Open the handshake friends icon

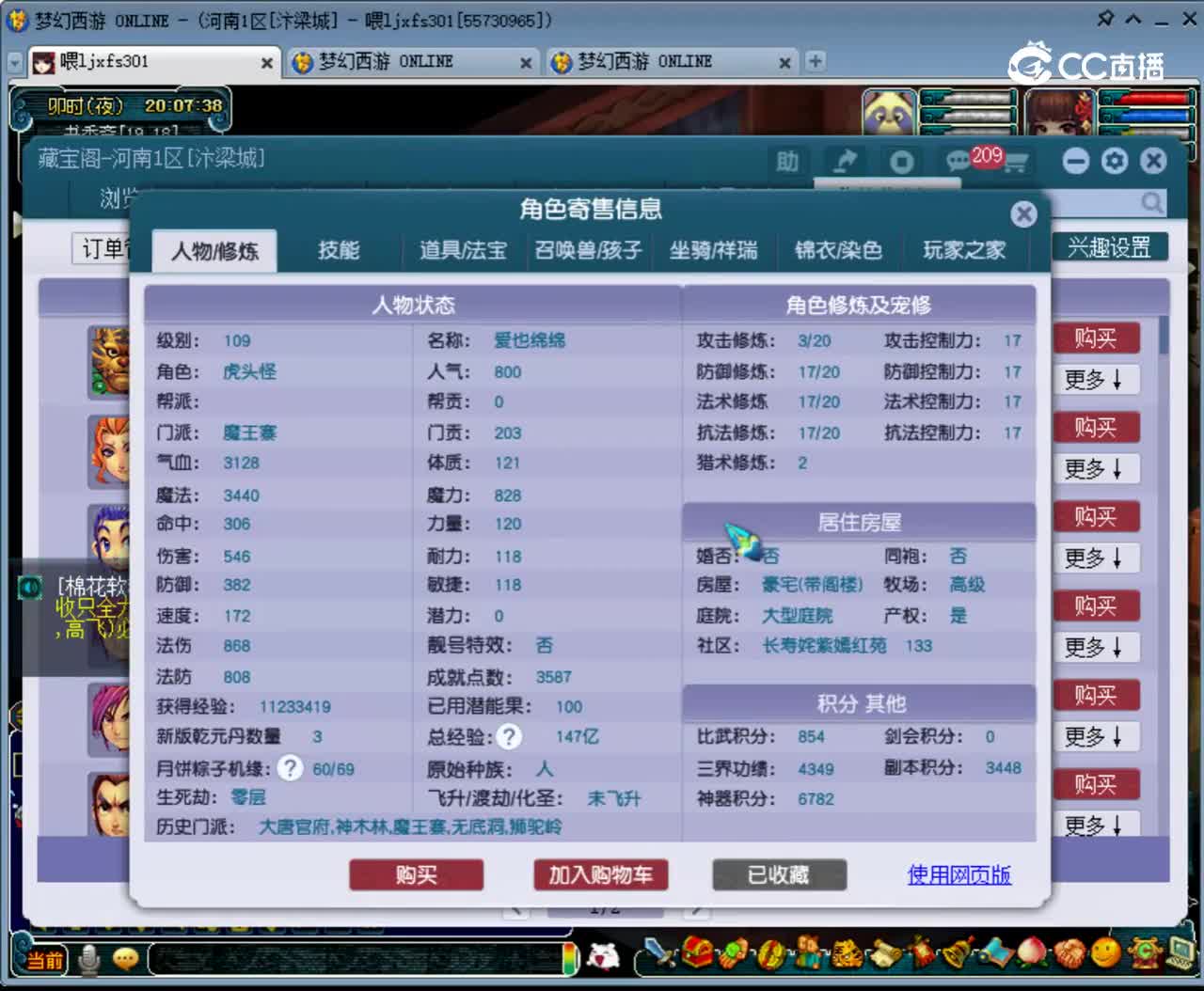pyautogui.click(x=1069, y=954)
